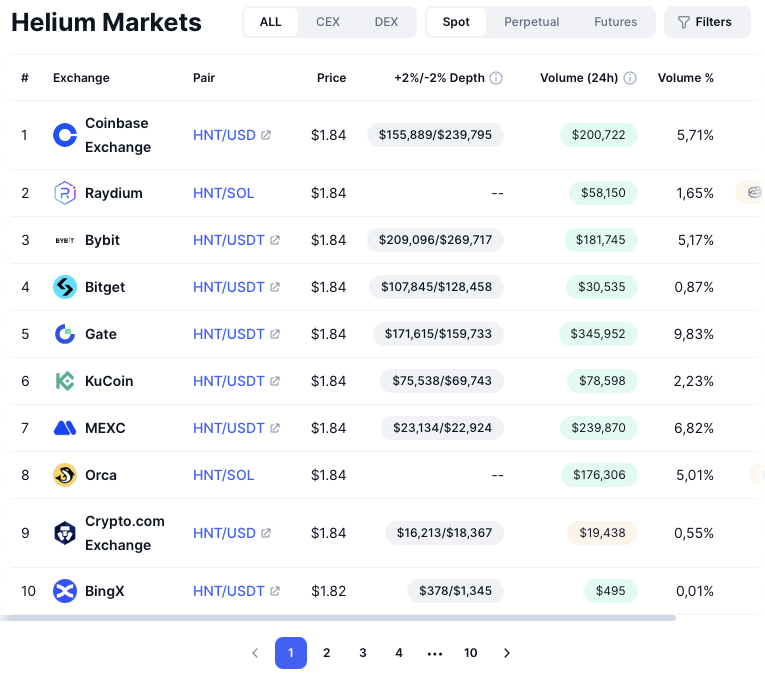Switch to the Futures tab

pyautogui.click(x=615, y=22)
